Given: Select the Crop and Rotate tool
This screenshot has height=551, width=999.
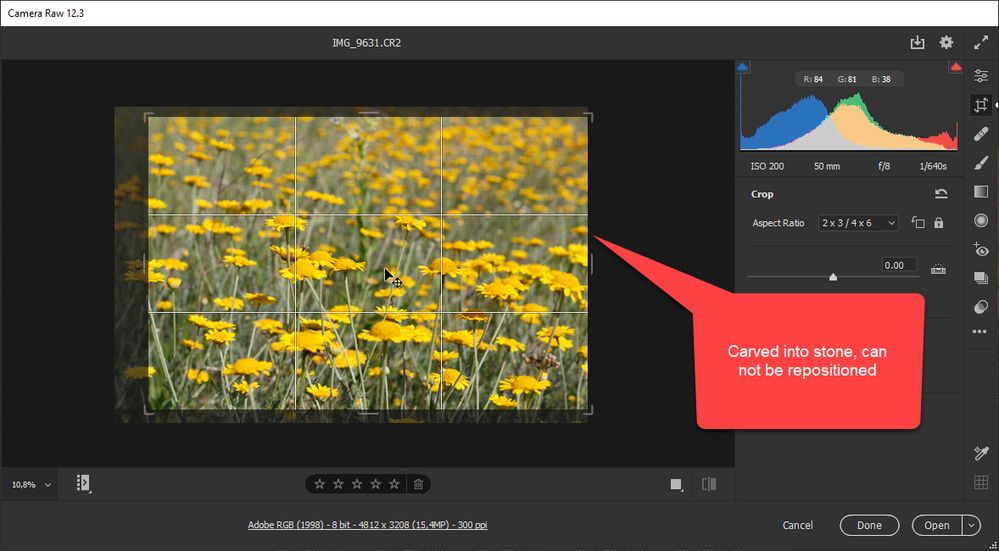Looking at the screenshot, I should click(x=981, y=104).
